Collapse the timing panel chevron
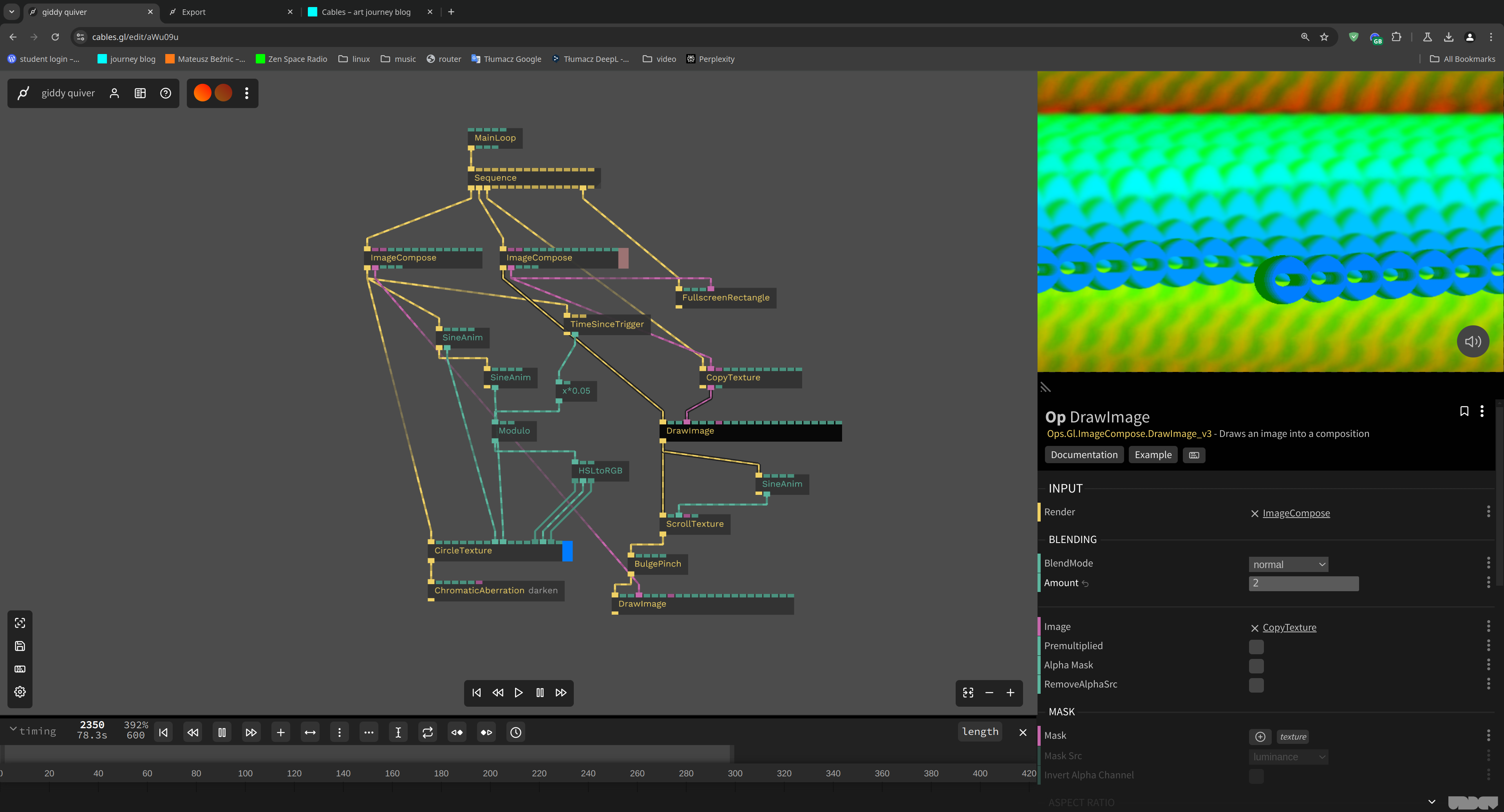Screen dimensions: 1504x812 pyautogui.click(x=13, y=729)
